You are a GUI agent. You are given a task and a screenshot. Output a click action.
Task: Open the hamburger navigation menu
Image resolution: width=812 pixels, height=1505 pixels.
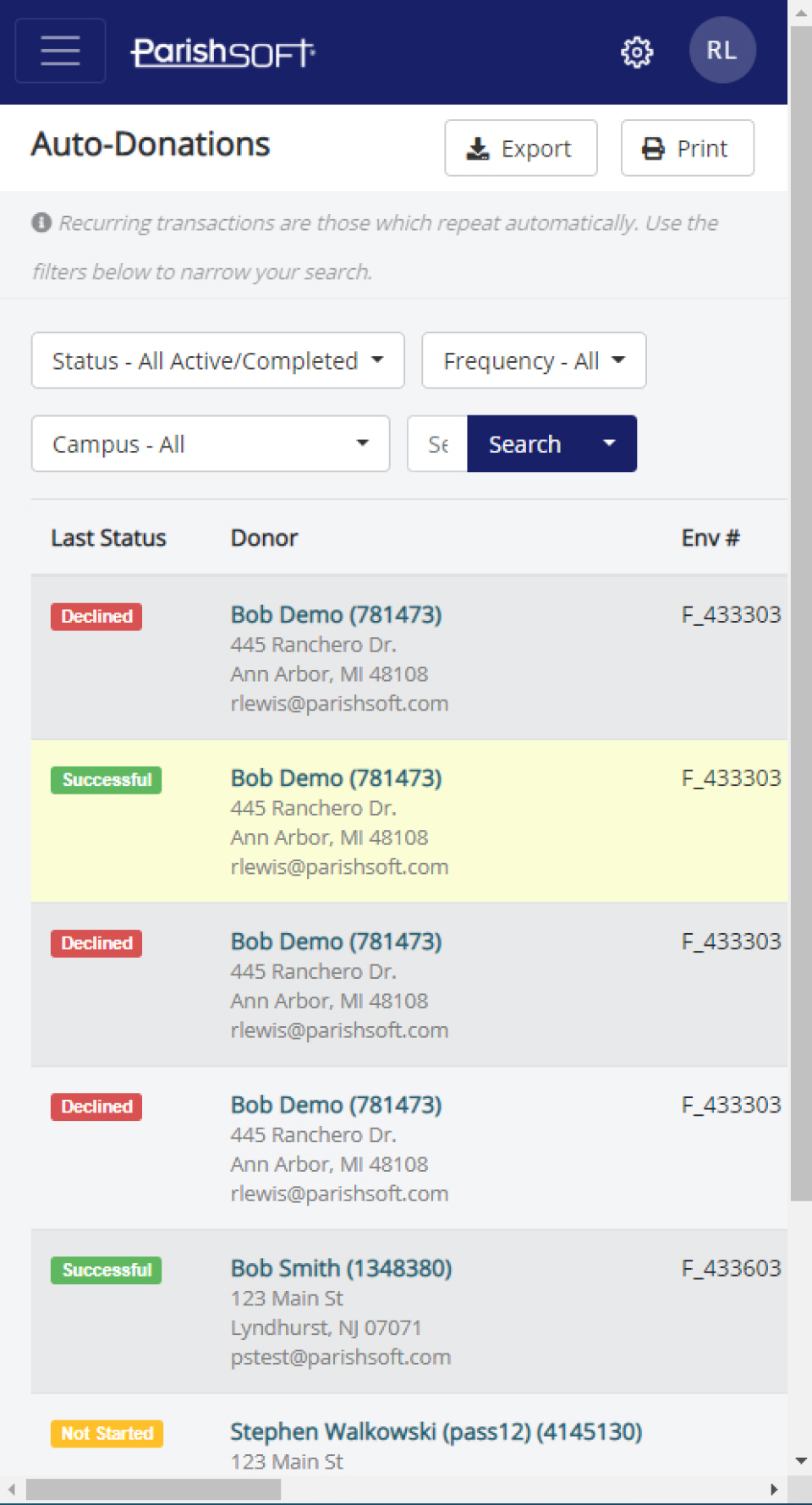[x=59, y=51]
